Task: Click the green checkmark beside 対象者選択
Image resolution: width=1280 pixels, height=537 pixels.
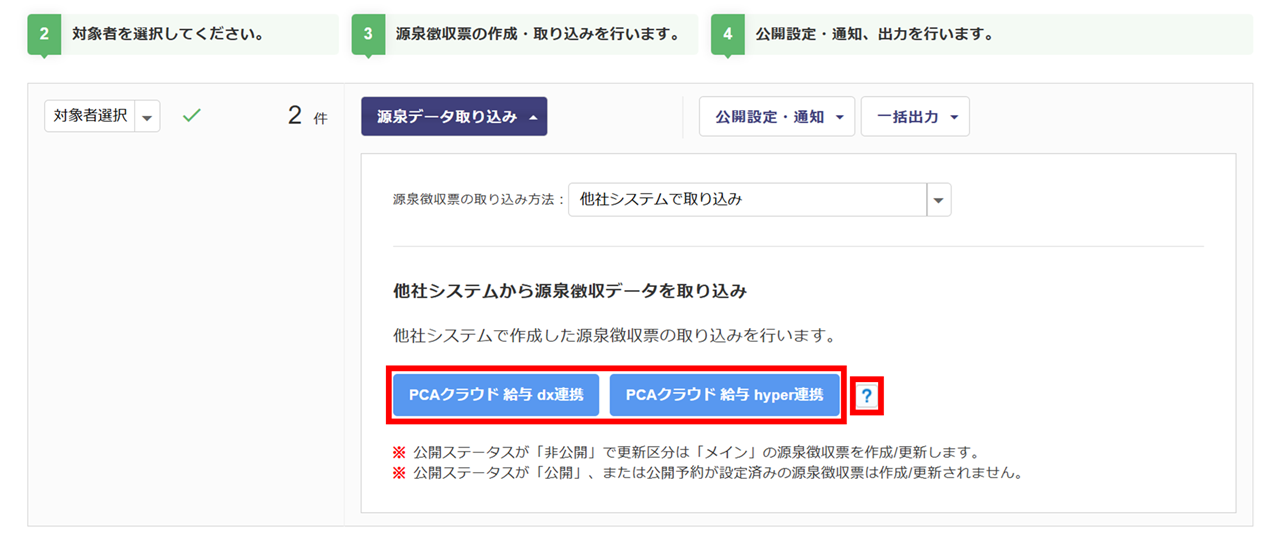Action: [x=192, y=116]
